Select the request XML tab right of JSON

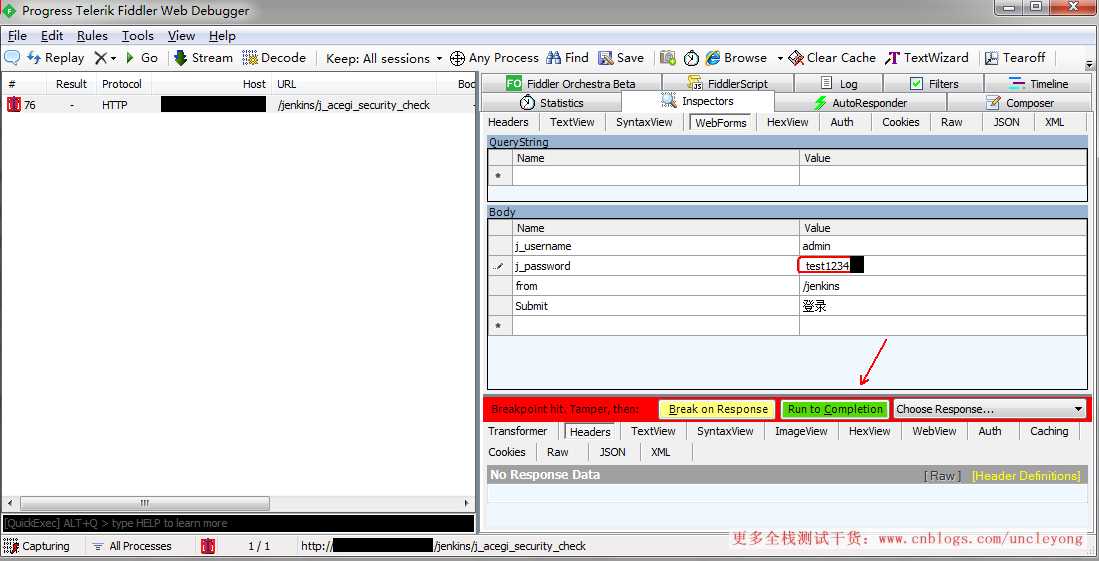(x=1054, y=122)
